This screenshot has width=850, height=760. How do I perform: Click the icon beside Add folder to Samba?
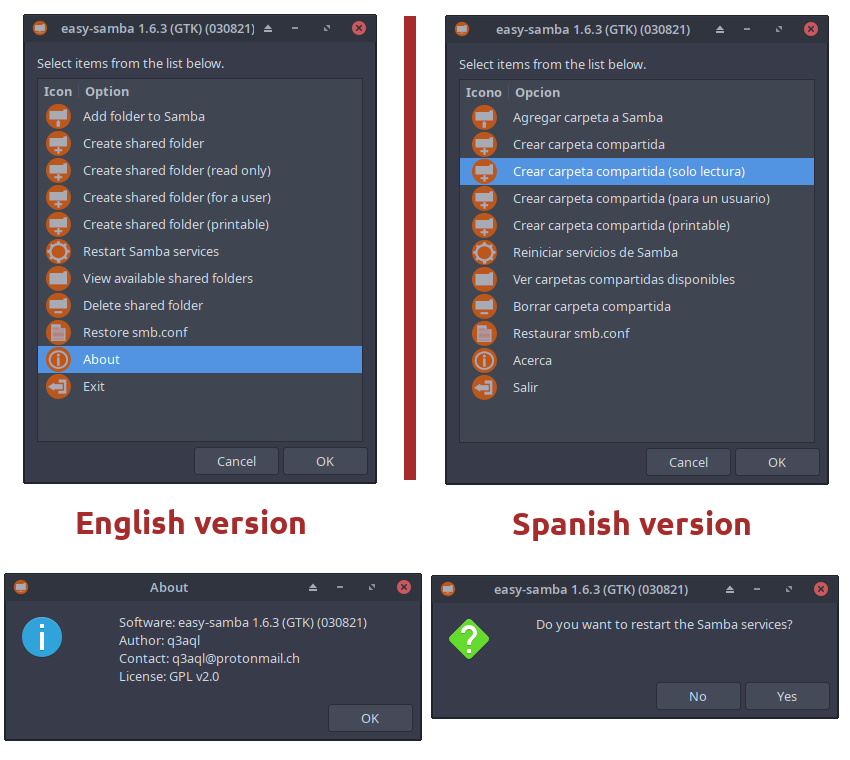click(x=58, y=117)
